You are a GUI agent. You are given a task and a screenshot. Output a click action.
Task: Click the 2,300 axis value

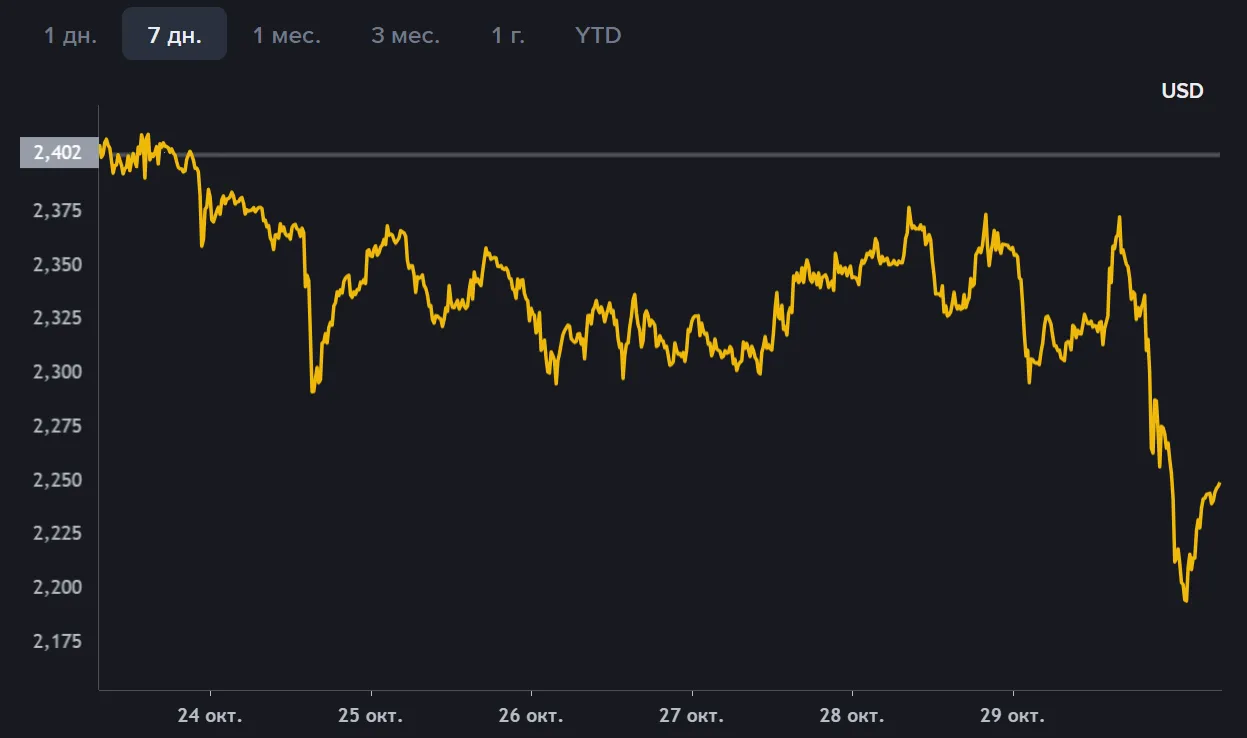58,372
